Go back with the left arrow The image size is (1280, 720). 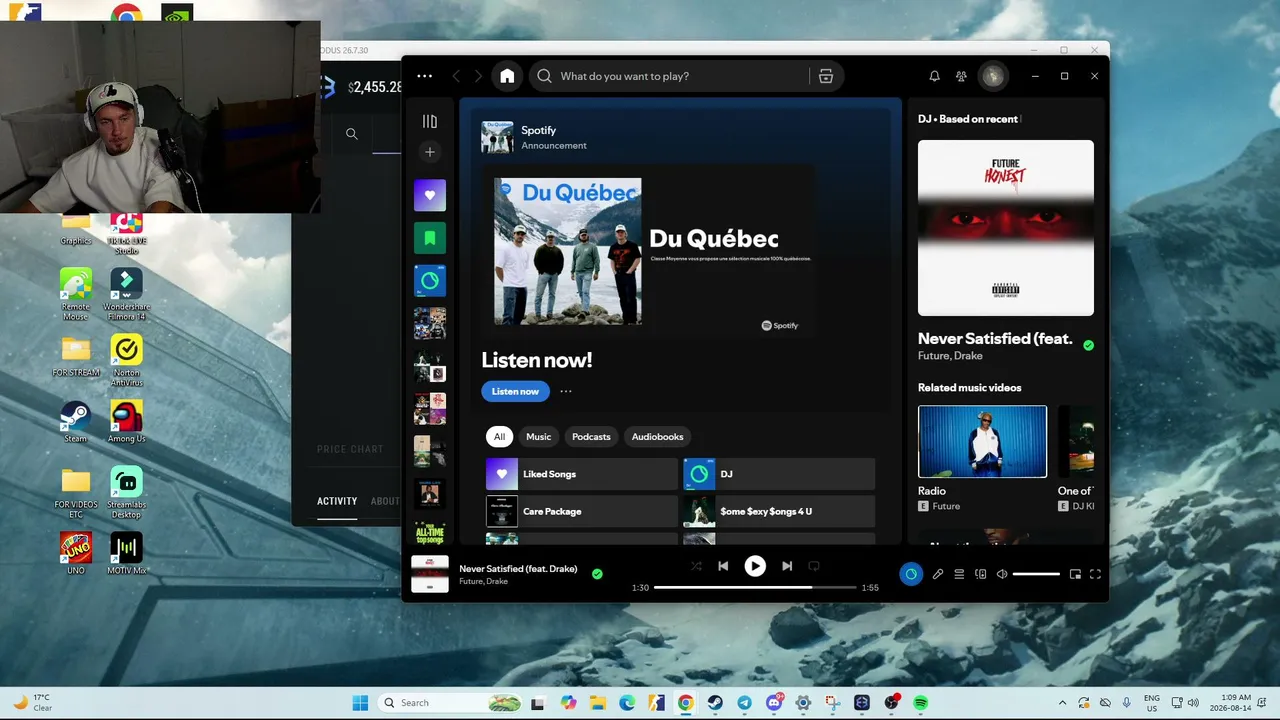[456, 76]
